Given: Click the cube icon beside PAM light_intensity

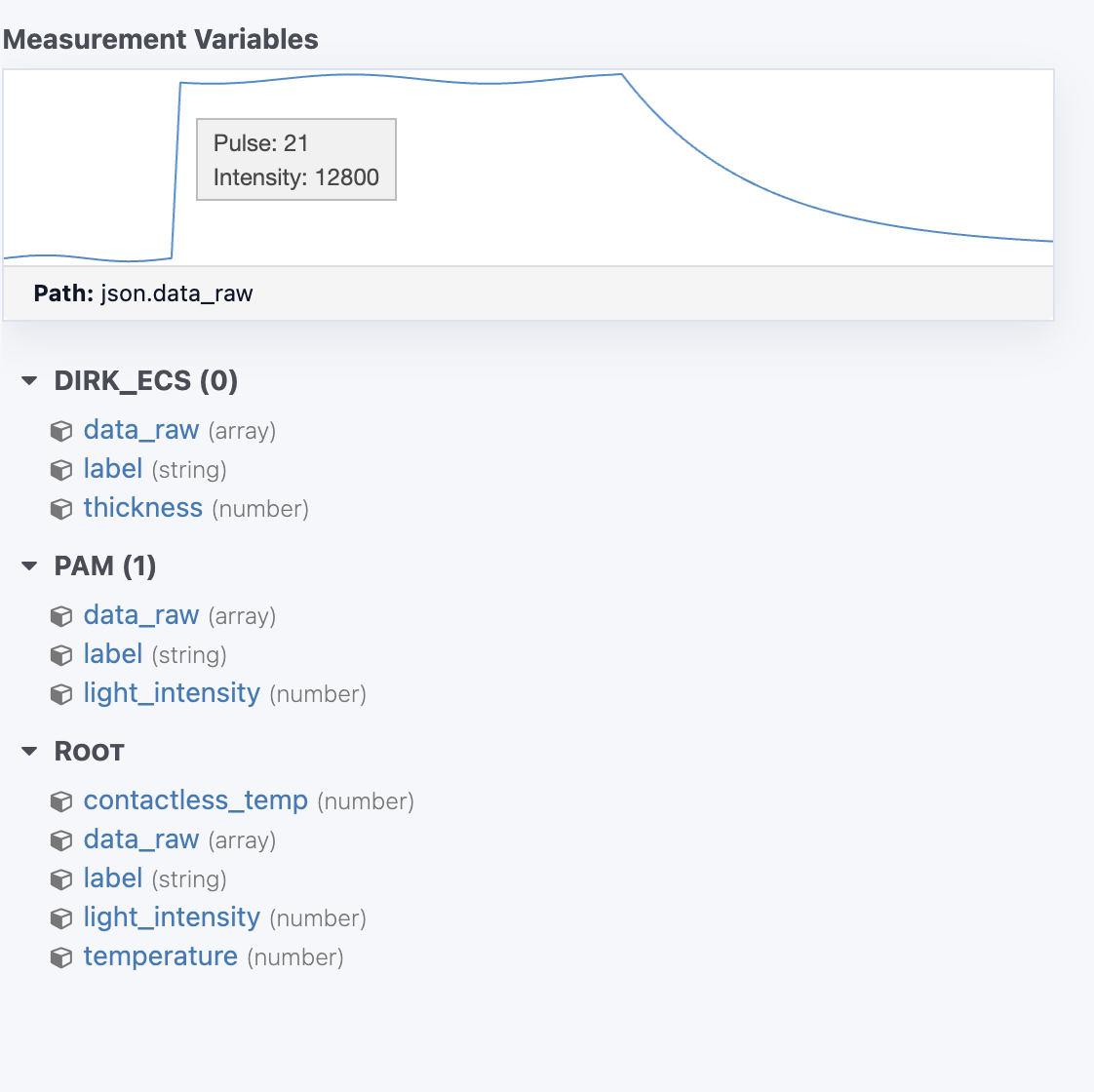Looking at the screenshot, I should pos(61,694).
